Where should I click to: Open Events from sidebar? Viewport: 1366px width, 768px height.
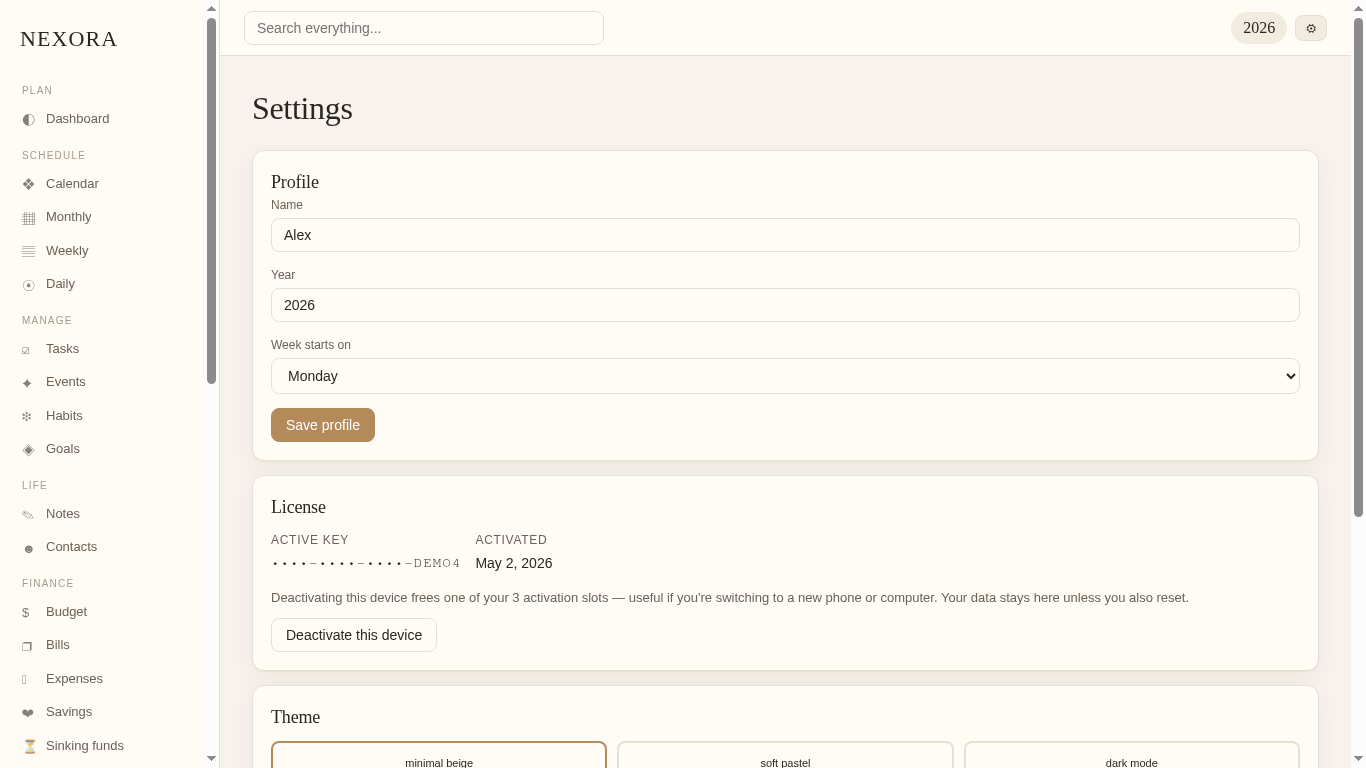click(x=102, y=382)
